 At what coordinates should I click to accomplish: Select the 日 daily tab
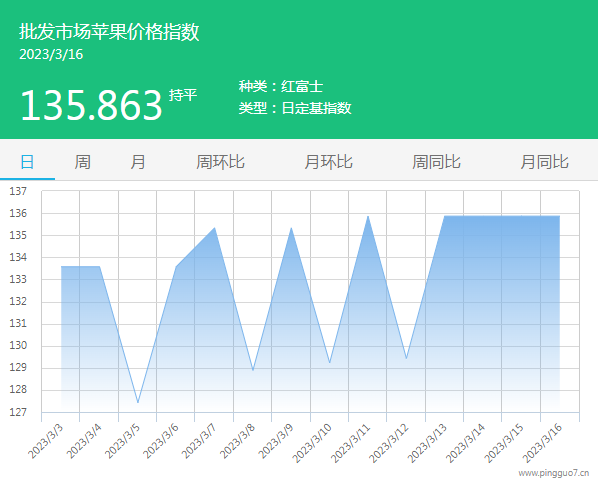pyautogui.click(x=27, y=162)
